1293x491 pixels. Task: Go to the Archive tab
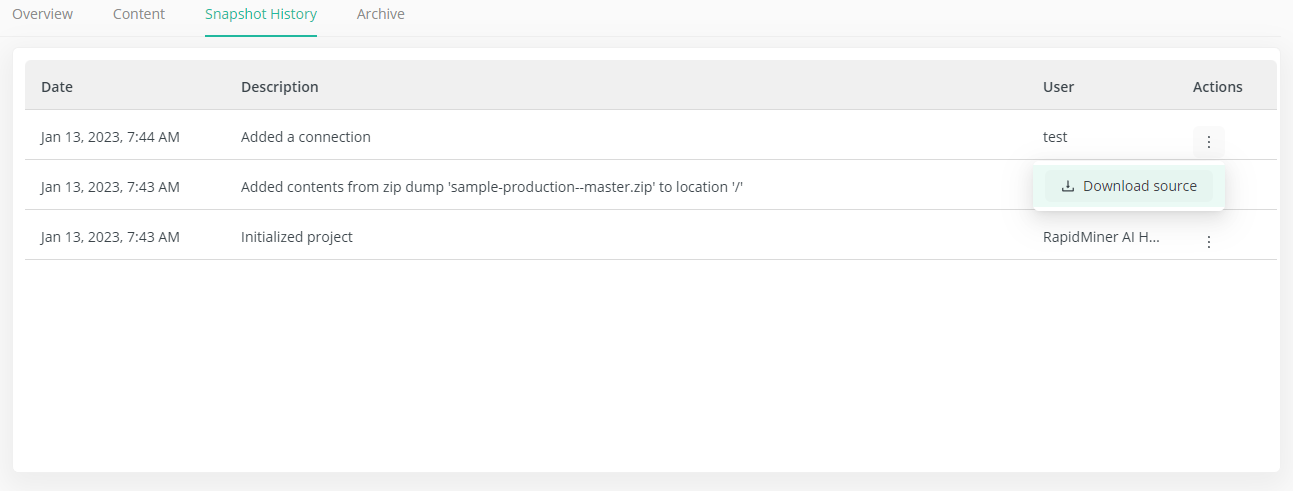[381, 14]
